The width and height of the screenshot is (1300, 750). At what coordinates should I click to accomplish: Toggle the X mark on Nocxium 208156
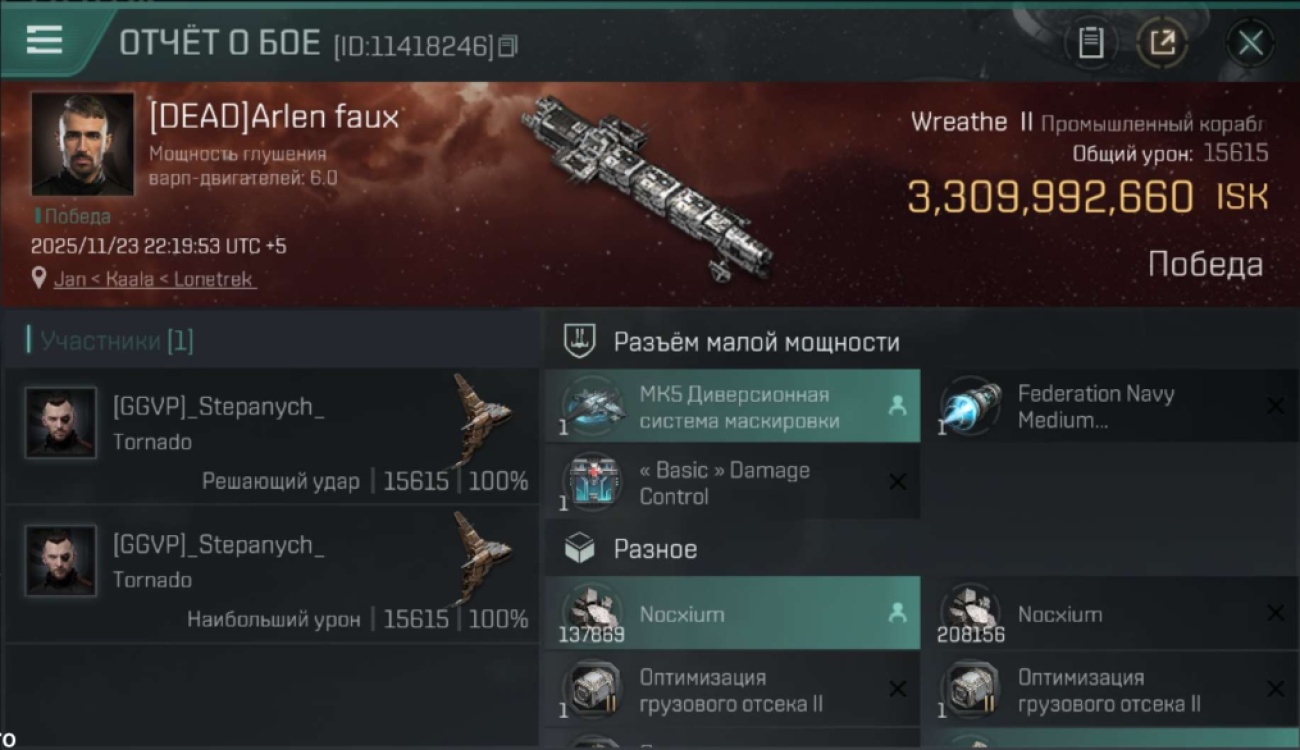pos(1275,613)
